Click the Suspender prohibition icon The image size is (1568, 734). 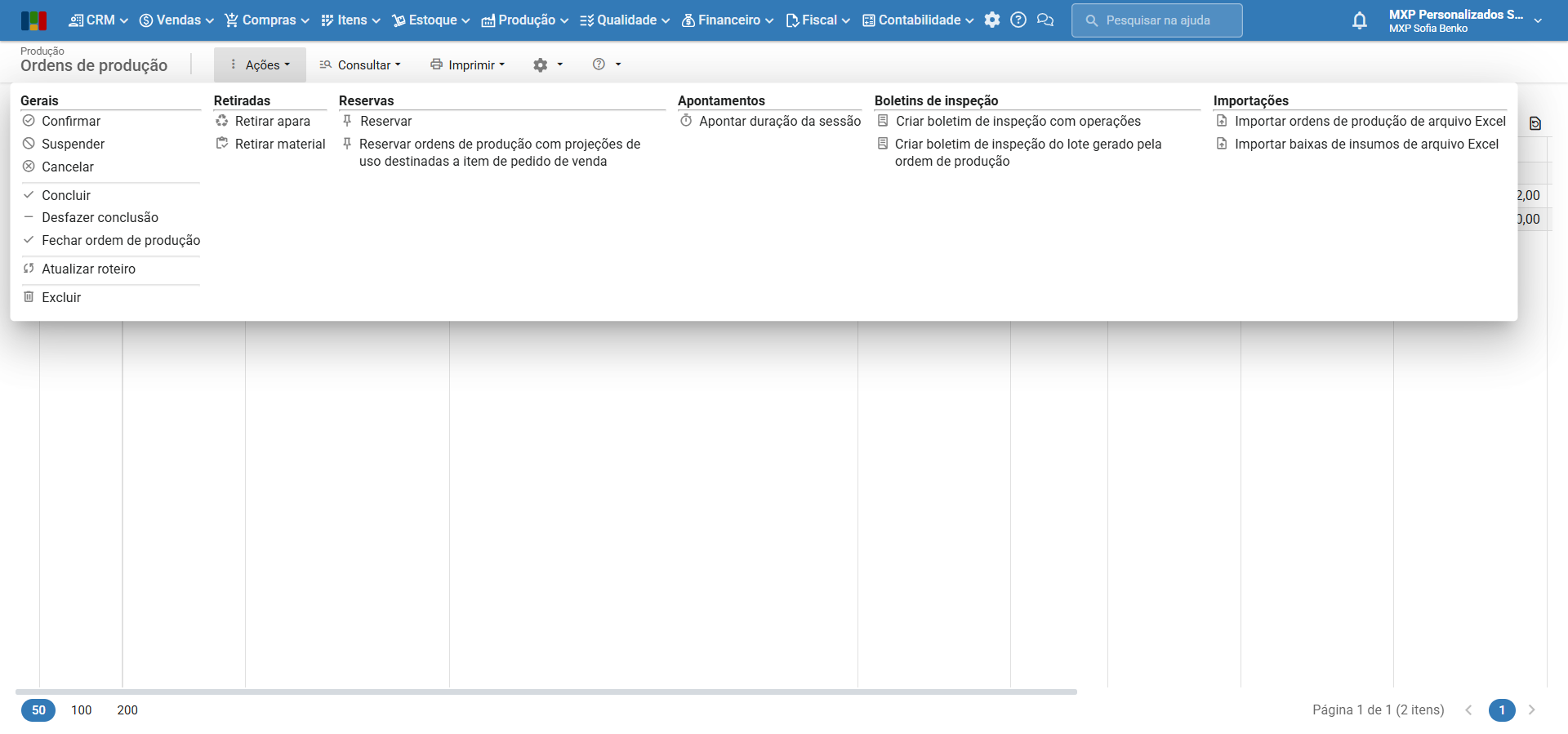coord(29,144)
